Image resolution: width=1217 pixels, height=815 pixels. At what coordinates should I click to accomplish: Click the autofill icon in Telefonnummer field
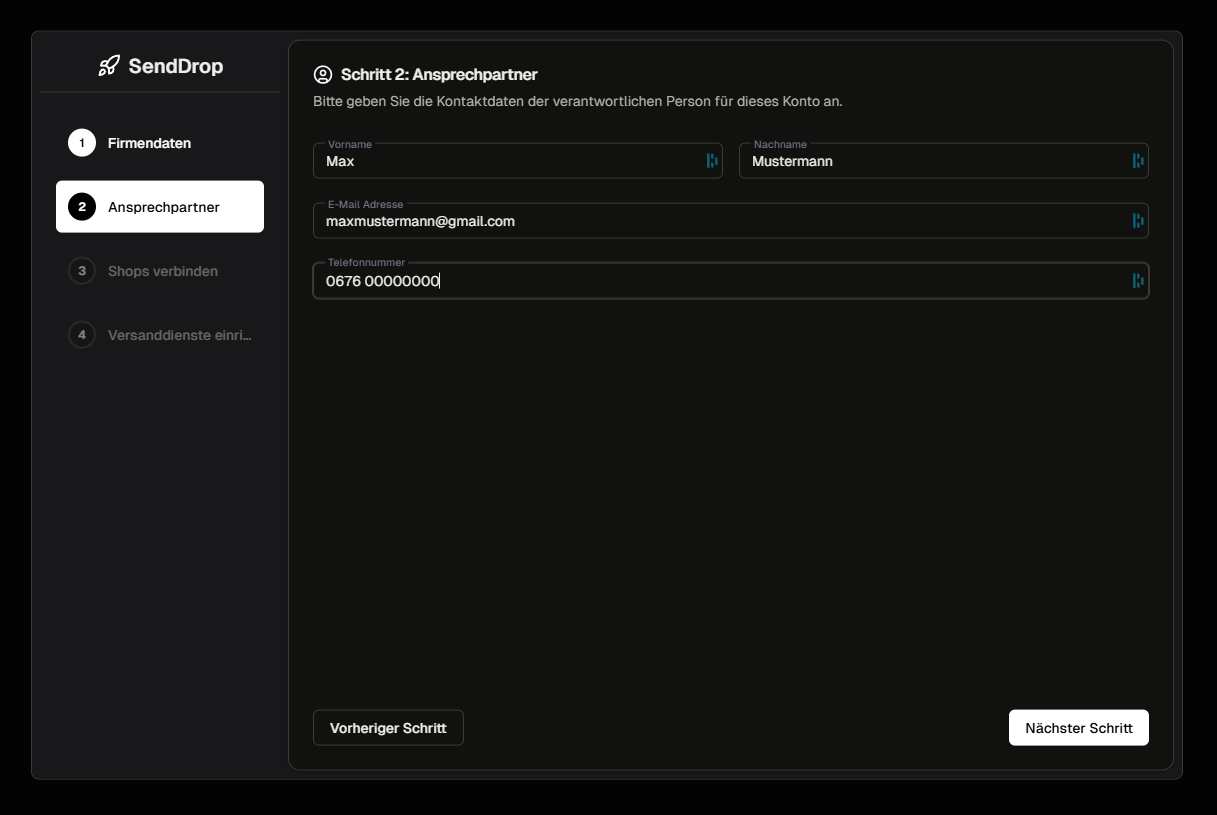(x=1138, y=281)
